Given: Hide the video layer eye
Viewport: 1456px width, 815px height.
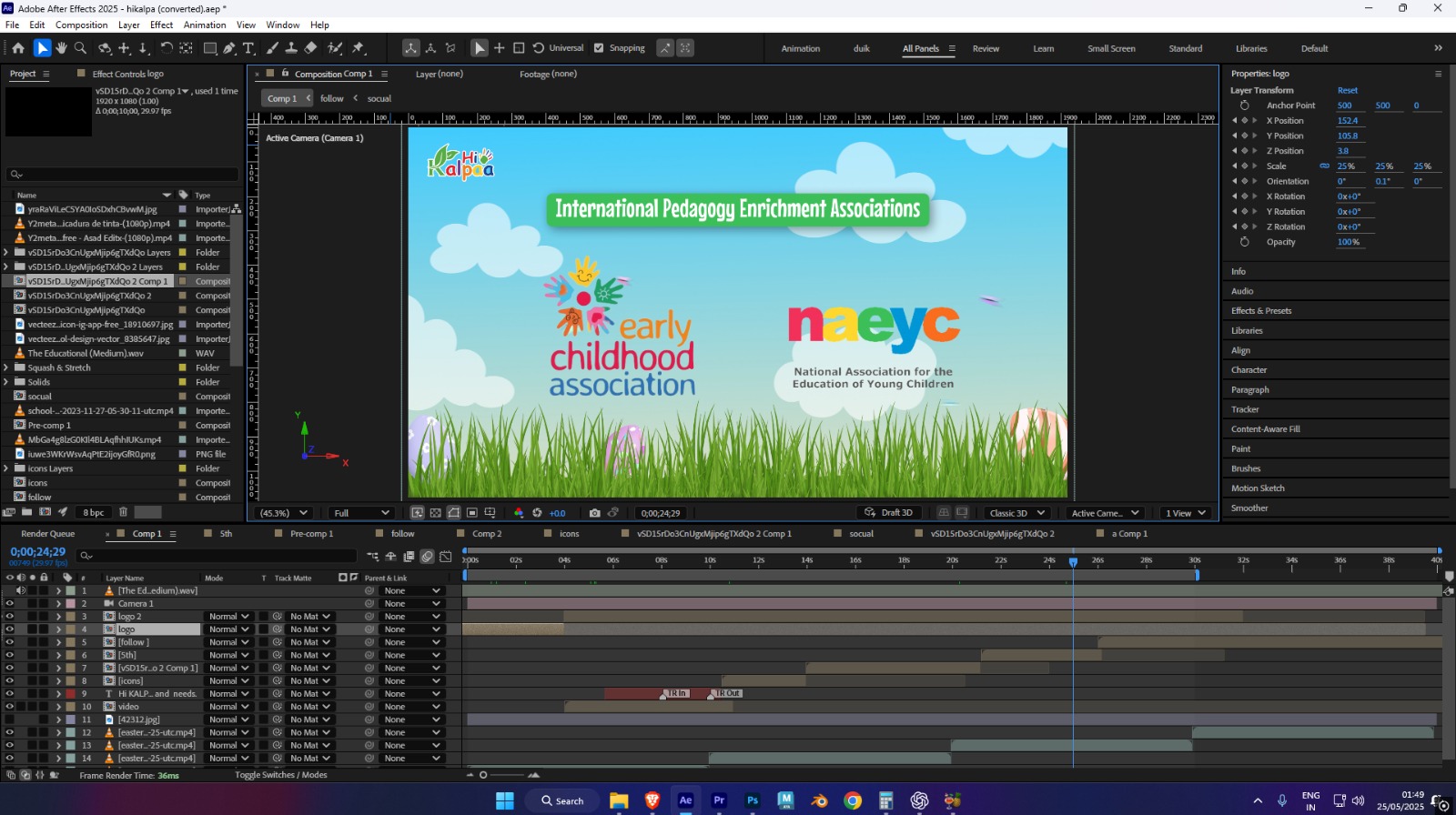Looking at the screenshot, I should [x=10, y=707].
